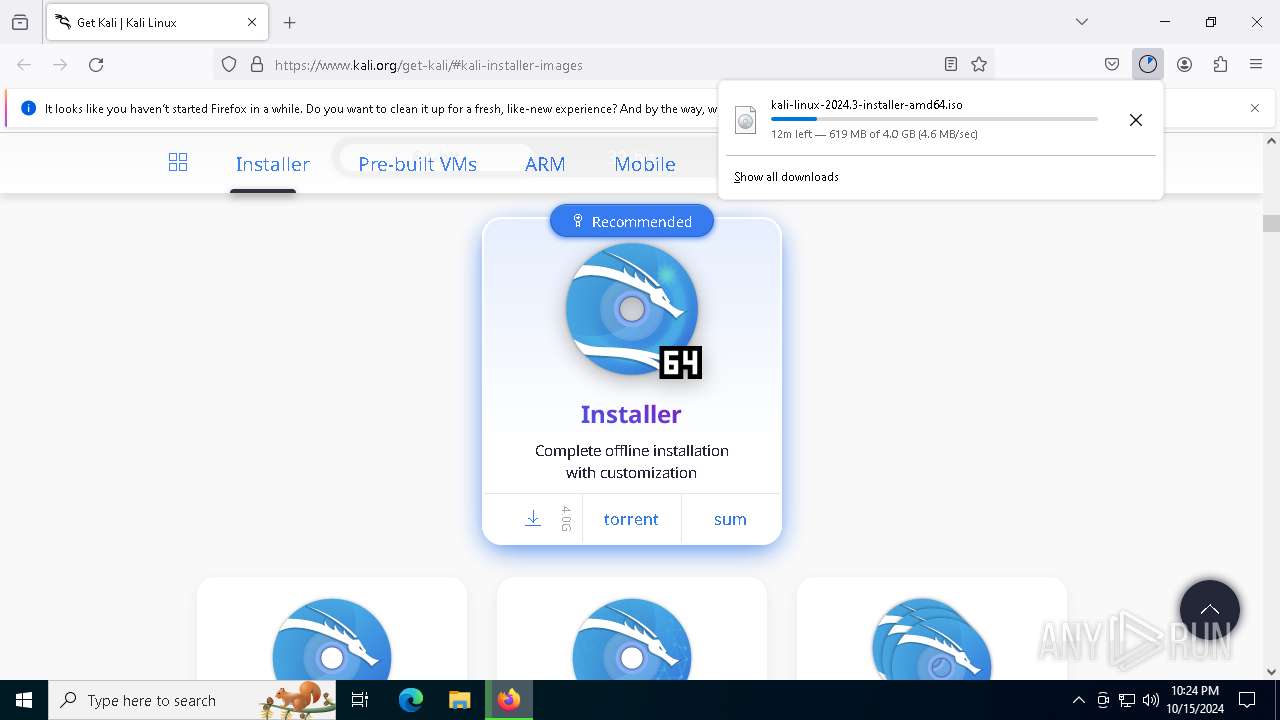
Task: Click the Recommended badge
Action: tap(632, 221)
